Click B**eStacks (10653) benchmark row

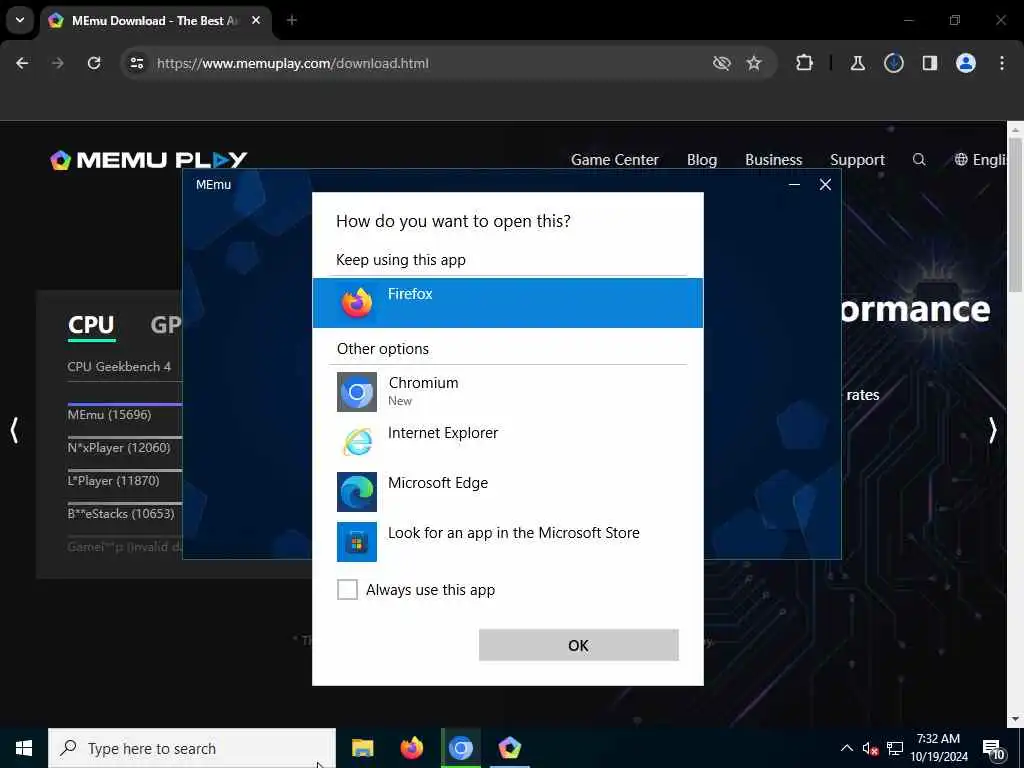tap(121, 514)
